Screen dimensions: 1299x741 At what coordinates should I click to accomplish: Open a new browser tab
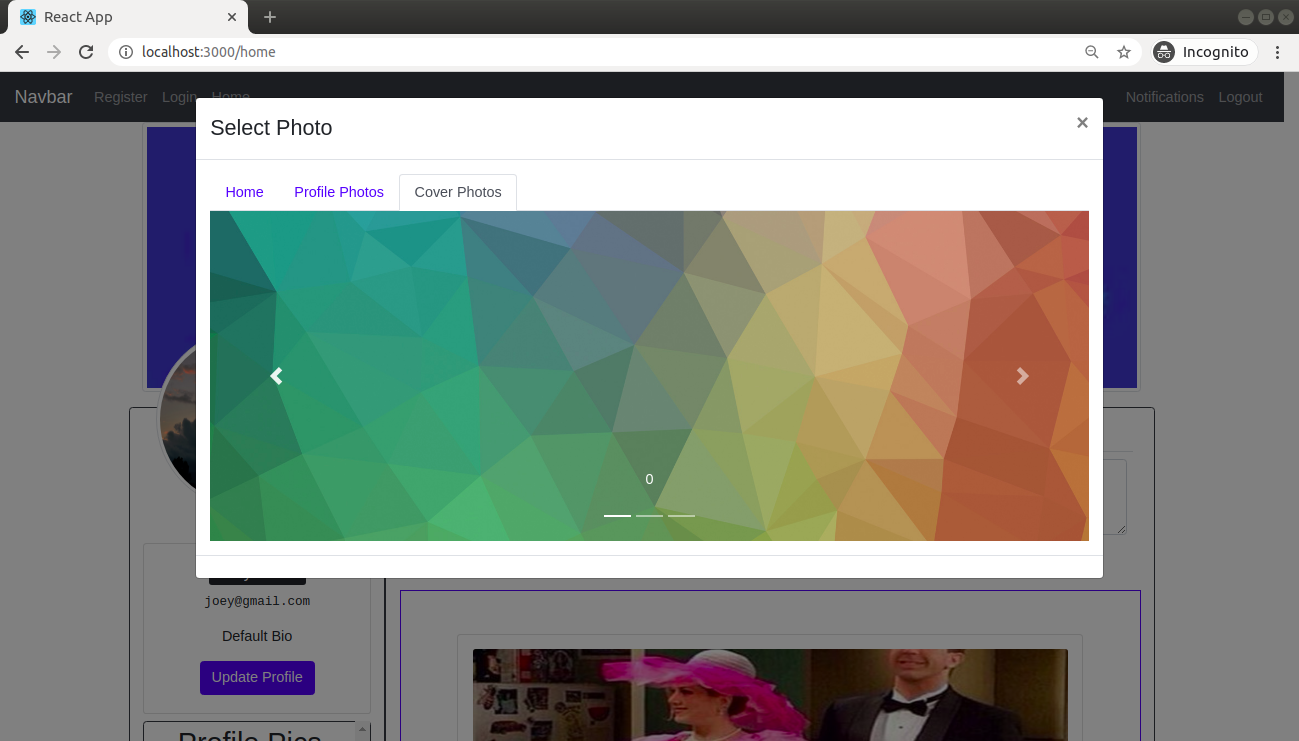(x=270, y=17)
